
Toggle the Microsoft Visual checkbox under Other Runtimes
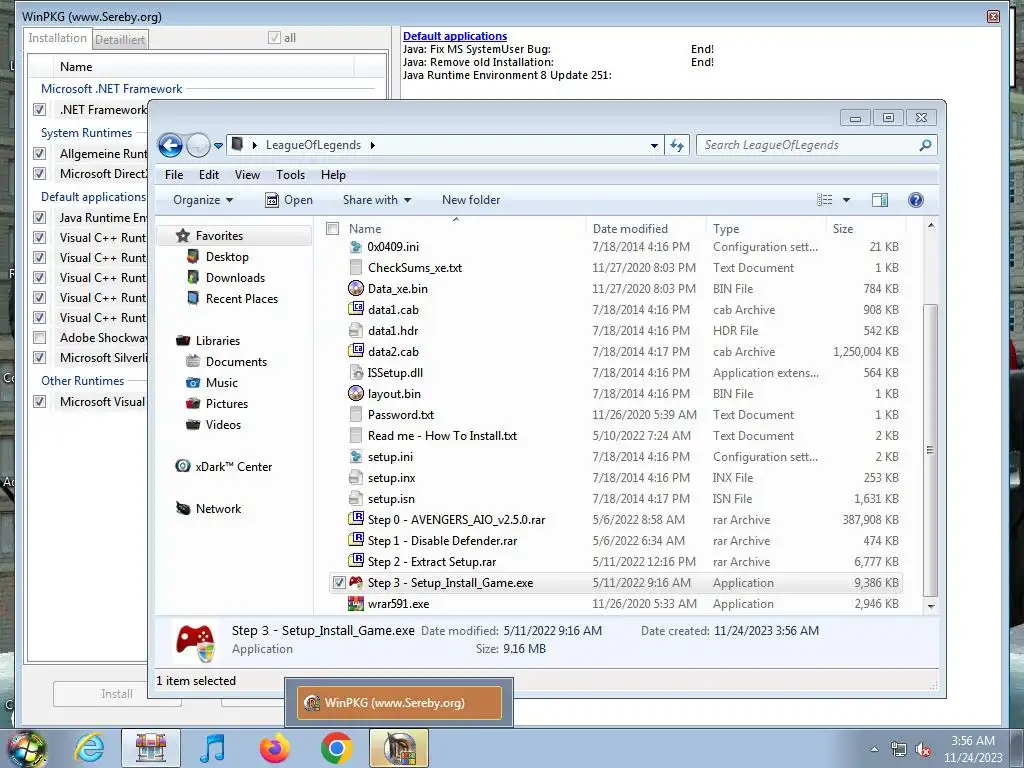(x=40, y=402)
